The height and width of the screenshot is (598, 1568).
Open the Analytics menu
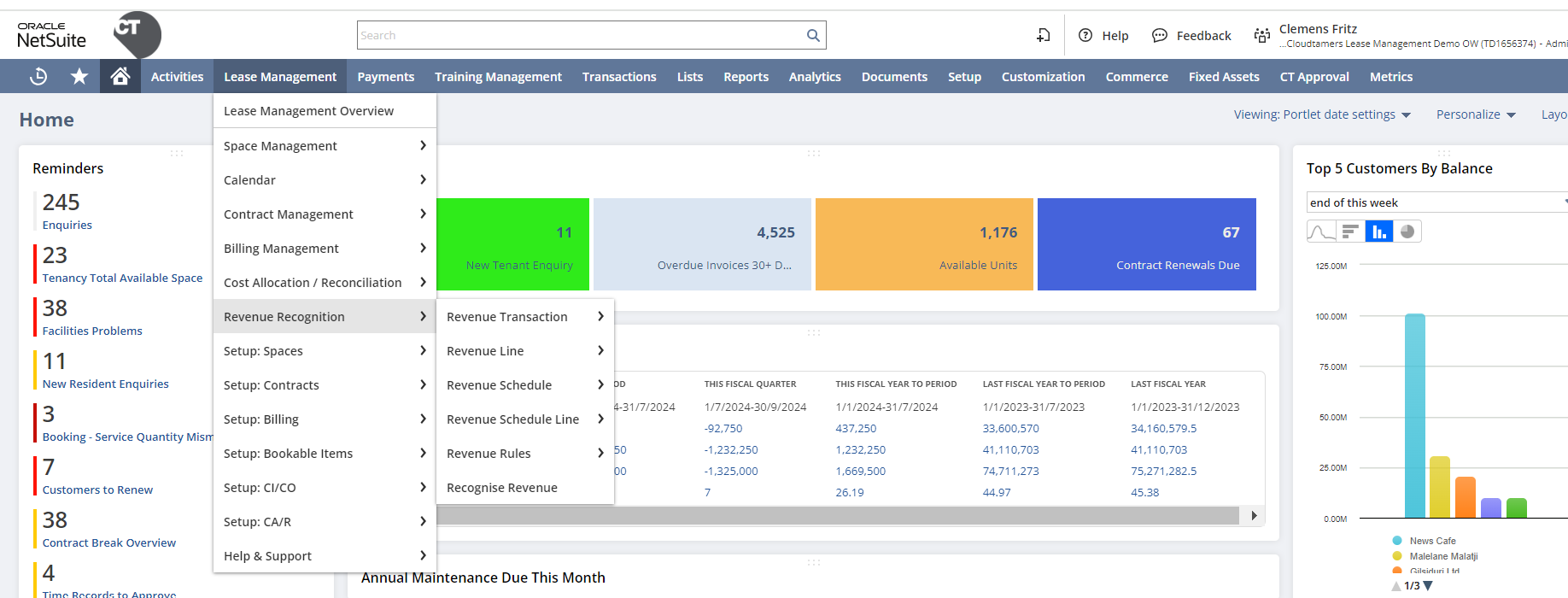point(815,77)
